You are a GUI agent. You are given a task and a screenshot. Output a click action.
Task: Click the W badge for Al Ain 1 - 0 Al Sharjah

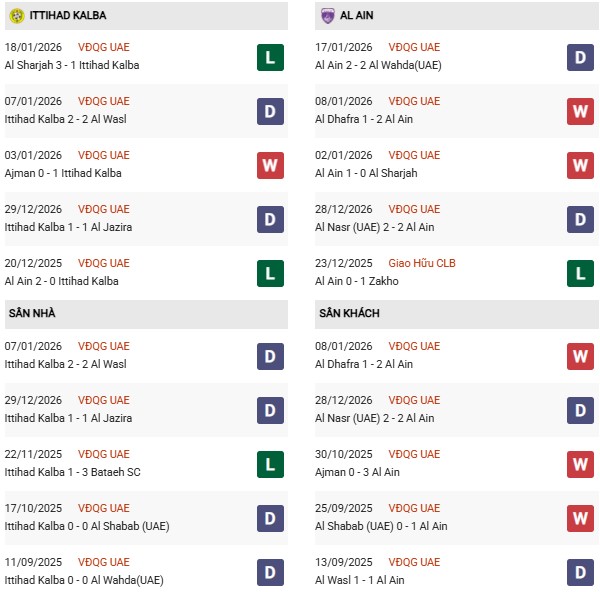[581, 165]
